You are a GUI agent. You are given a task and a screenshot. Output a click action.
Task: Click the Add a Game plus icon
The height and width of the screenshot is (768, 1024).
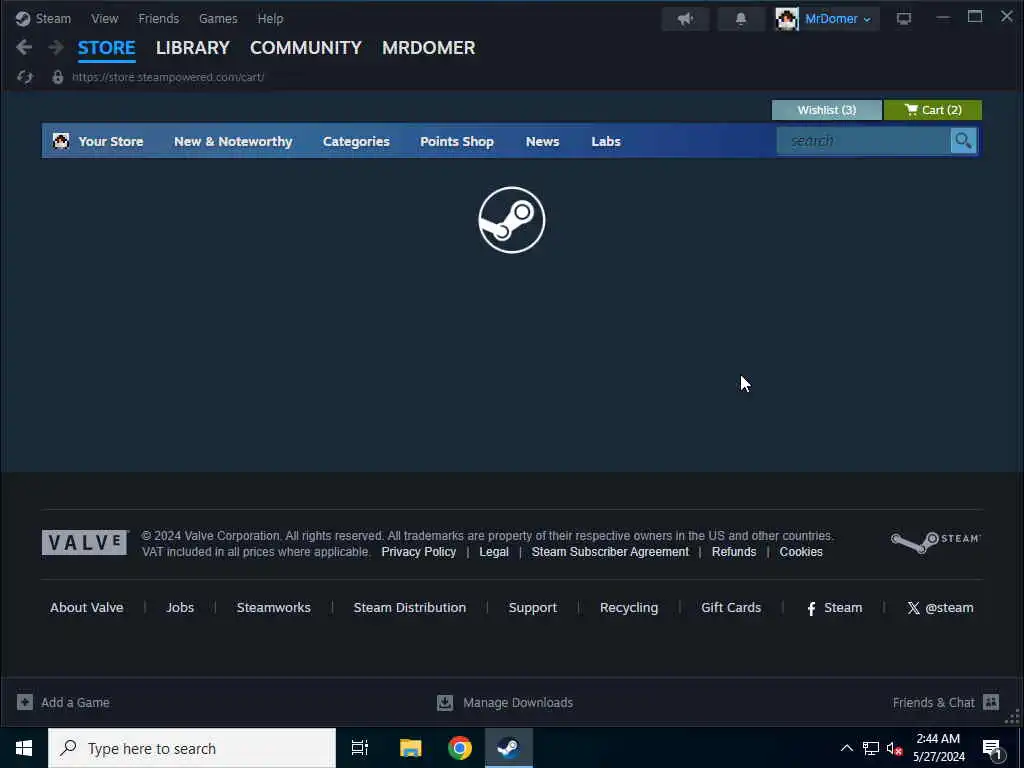click(25, 702)
